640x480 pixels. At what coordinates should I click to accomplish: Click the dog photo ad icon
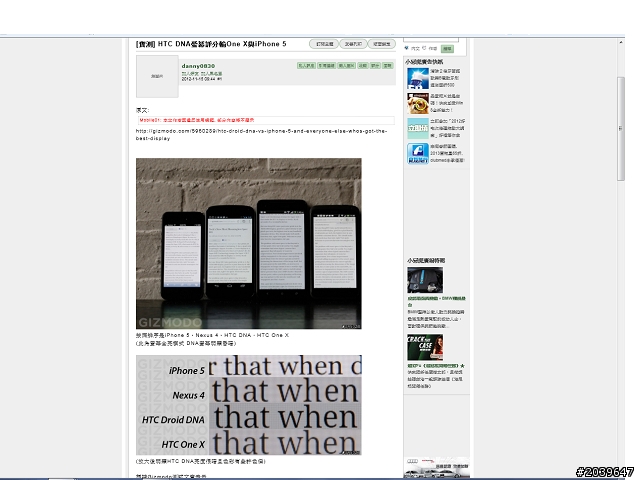pyautogui.click(x=418, y=103)
